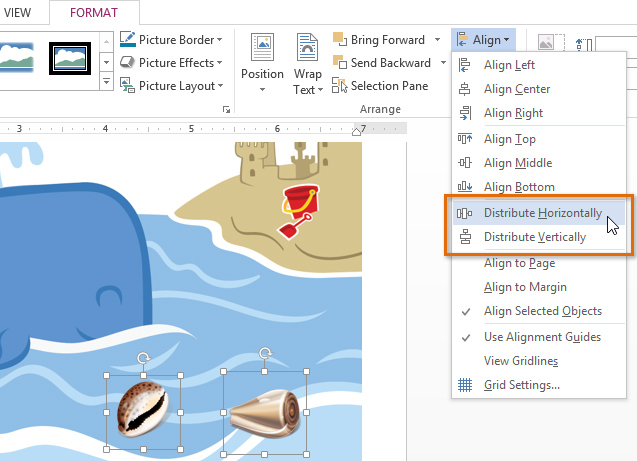Viewport: 637px width, 461px height.
Task: Choose Align Right from menu
Action: pos(539,113)
